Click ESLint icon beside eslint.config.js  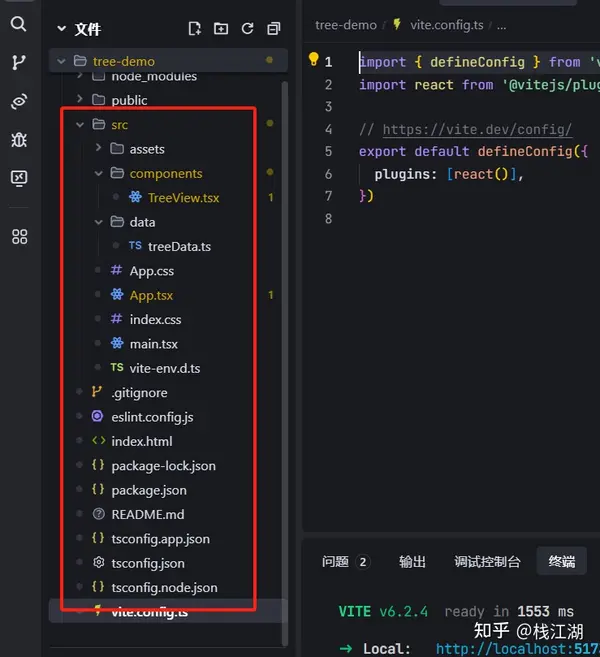(97, 416)
